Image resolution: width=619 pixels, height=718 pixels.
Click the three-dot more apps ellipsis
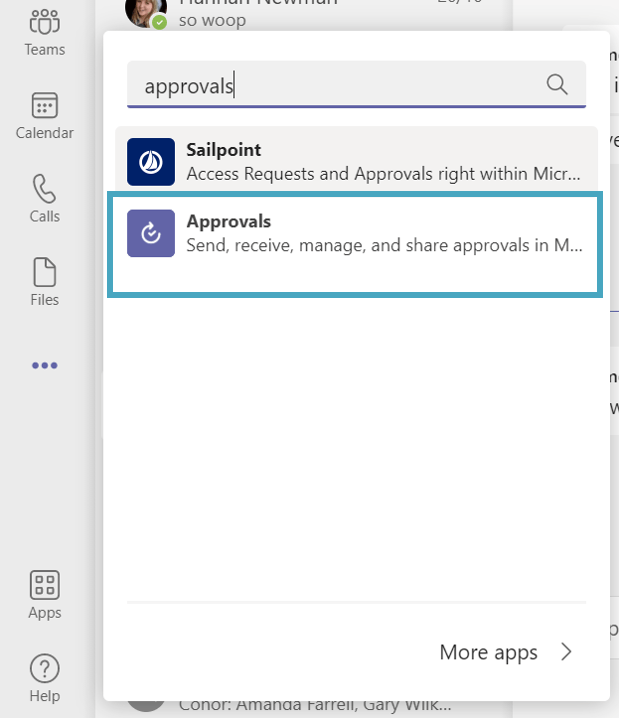[44, 365]
